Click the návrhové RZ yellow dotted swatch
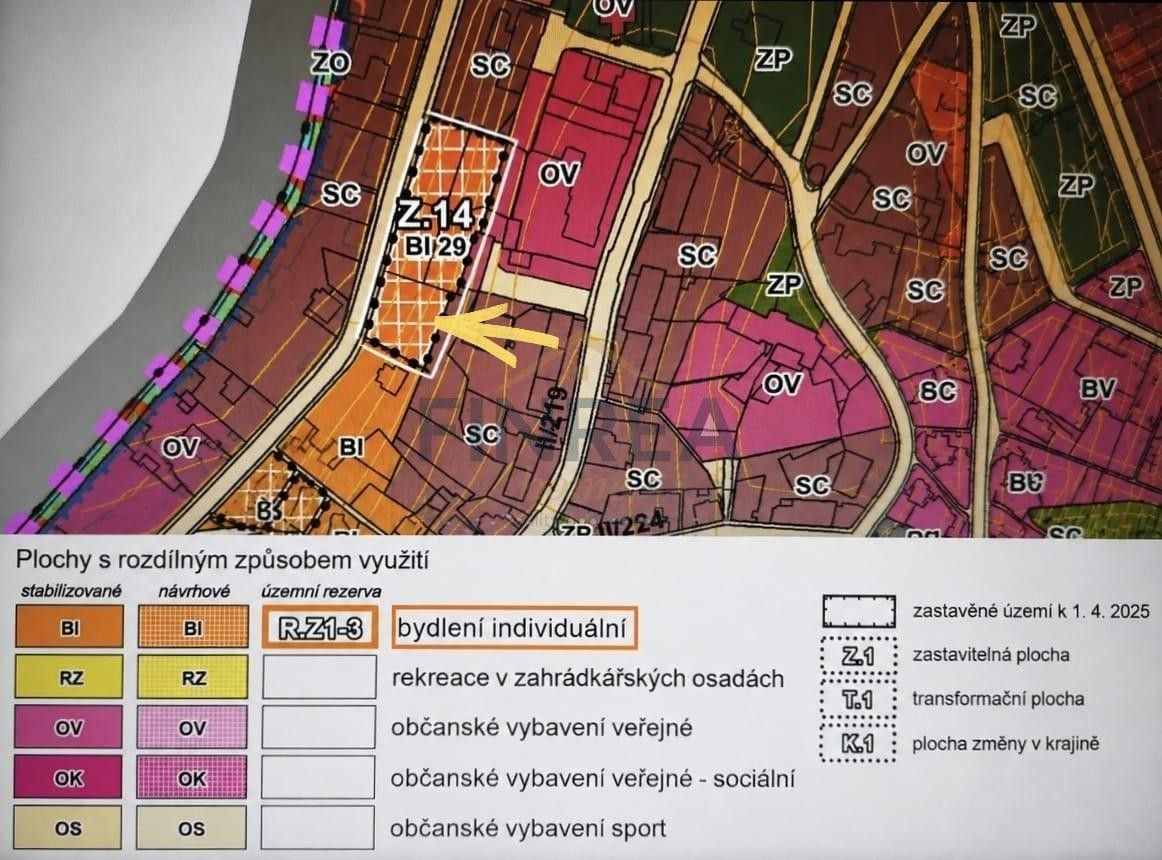1162x860 pixels. point(193,677)
